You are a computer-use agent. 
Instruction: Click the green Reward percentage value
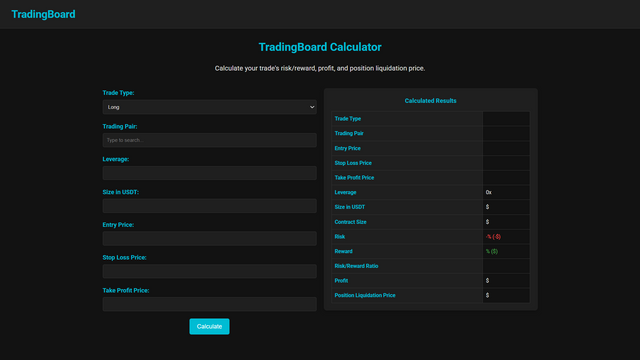tap(491, 251)
